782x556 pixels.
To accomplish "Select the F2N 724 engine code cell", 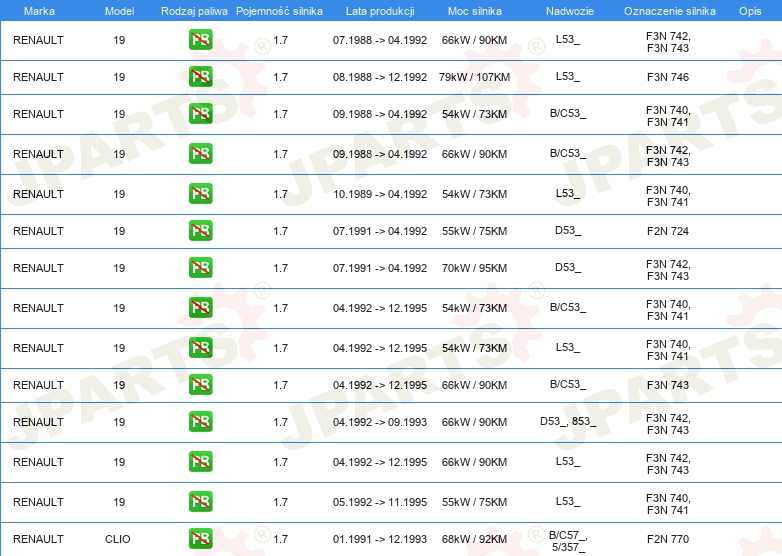I will (x=668, y=231).
